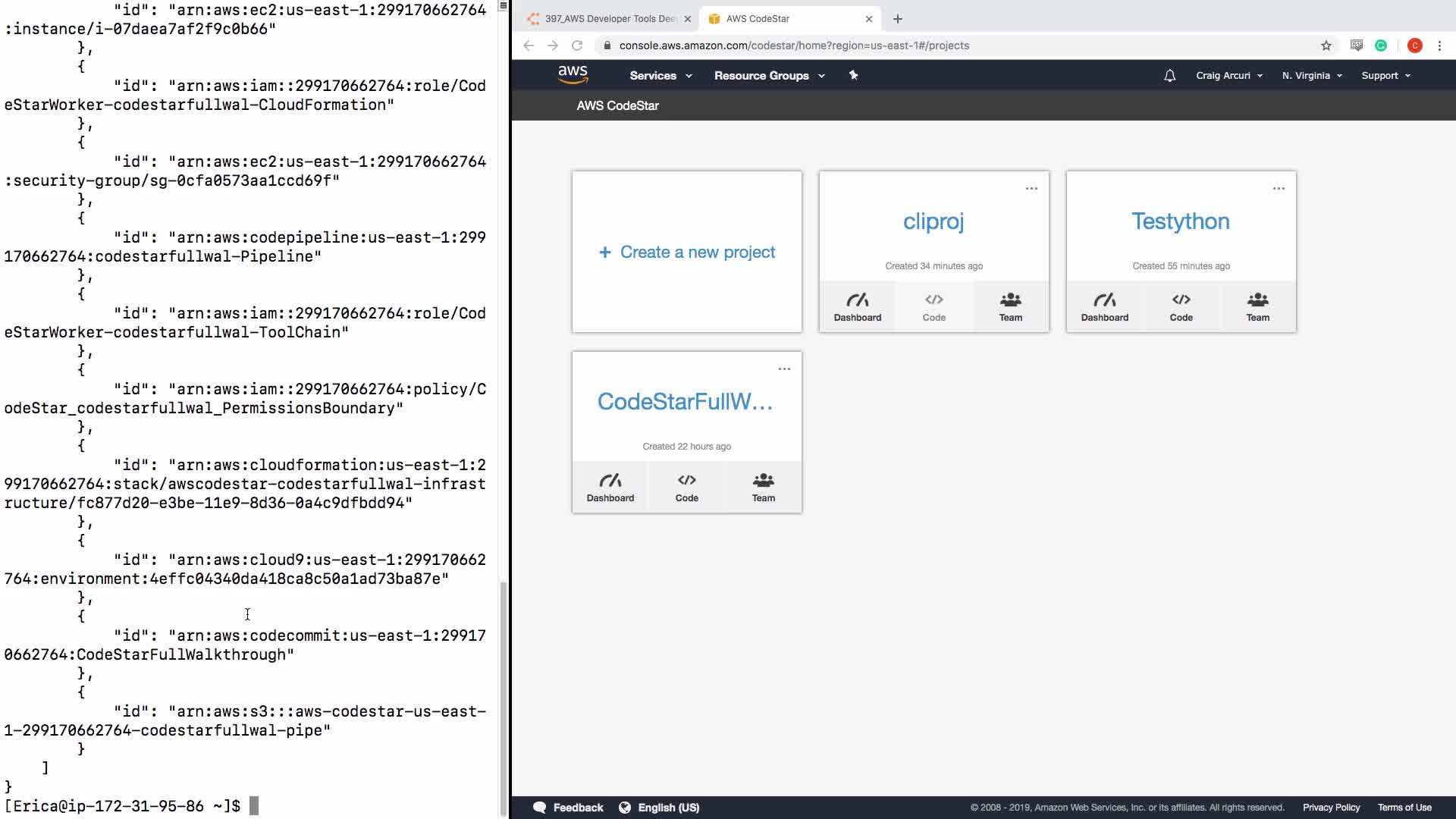The image size is (1456, 819).
Task: Open the Testython project title link
Action: click(x=1180, y=221)
